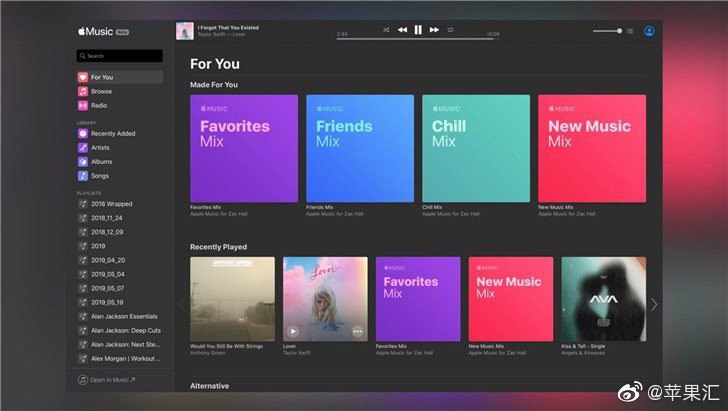Click playlist icon beside 2018 Wrapped
The height and width of the screenshot is (411, 728).
click(x=83, y=204)
